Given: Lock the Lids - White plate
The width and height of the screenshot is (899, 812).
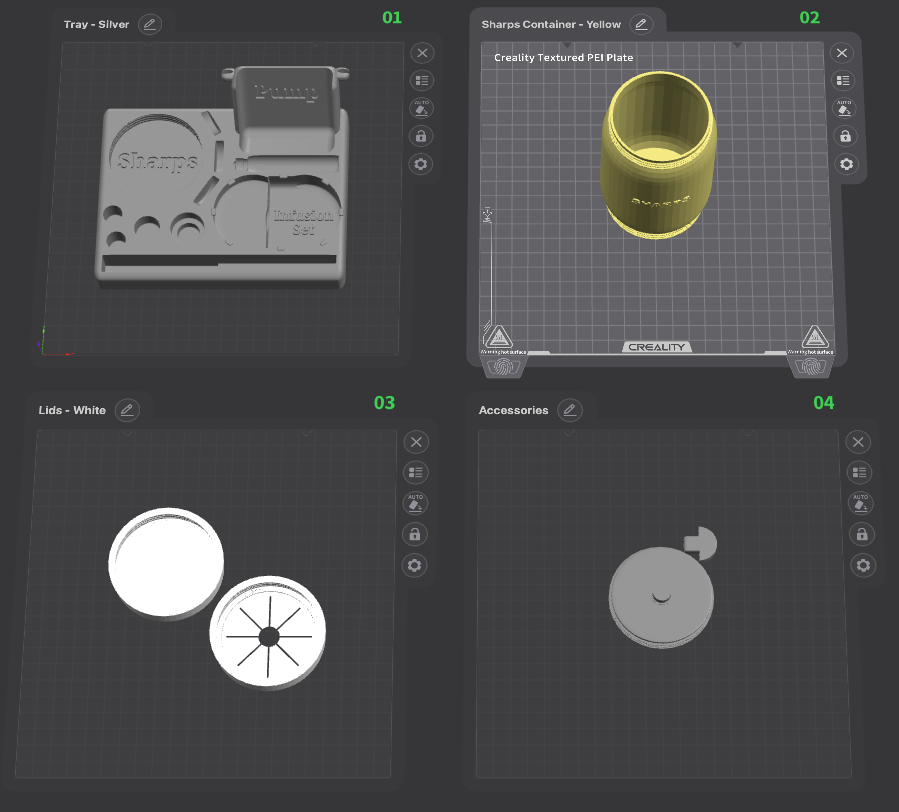Looking at the screenshot, I should click(416, 533).
